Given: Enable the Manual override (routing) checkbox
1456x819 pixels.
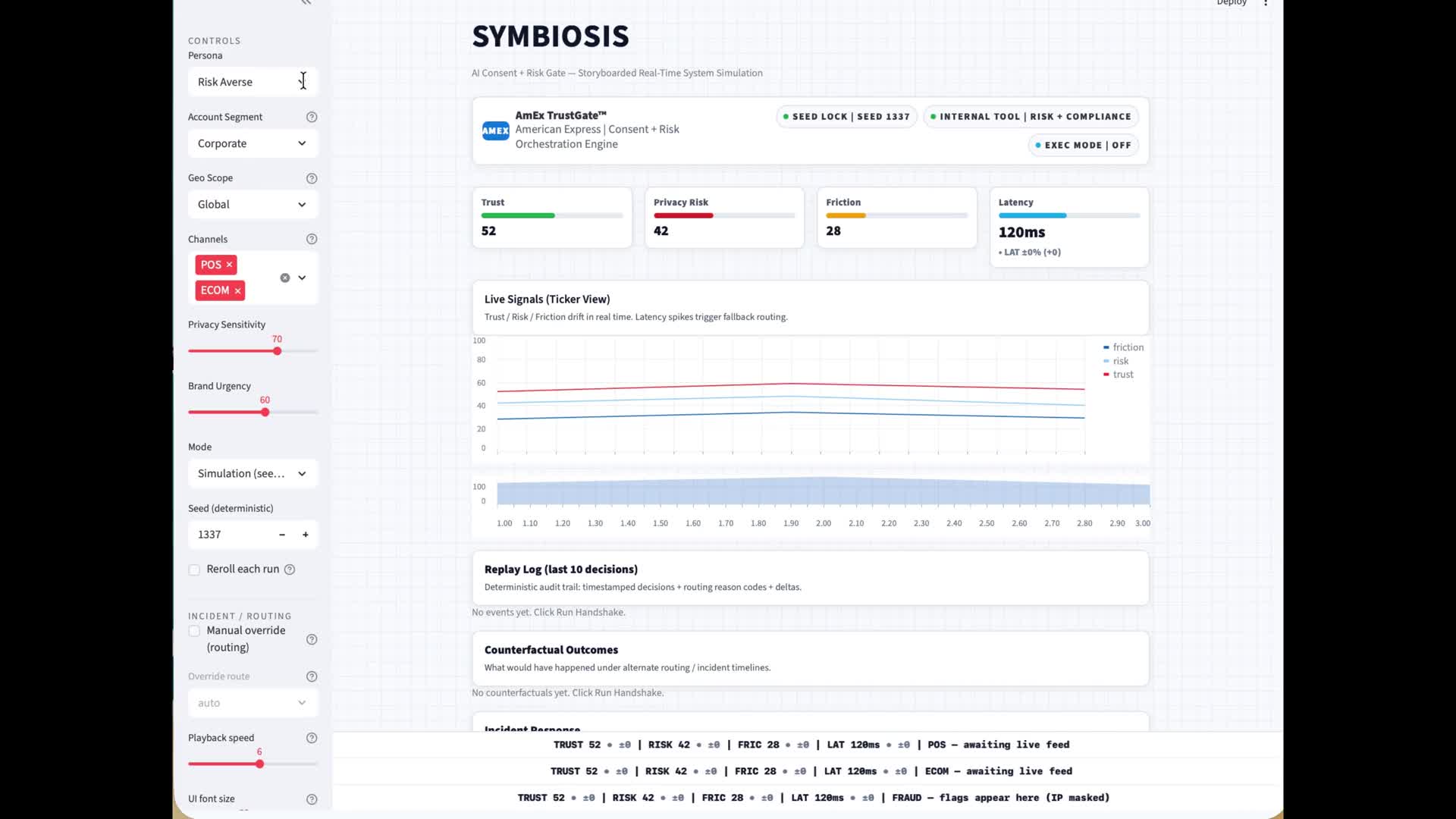Looking at the screenshot, I should coord(194,631).
